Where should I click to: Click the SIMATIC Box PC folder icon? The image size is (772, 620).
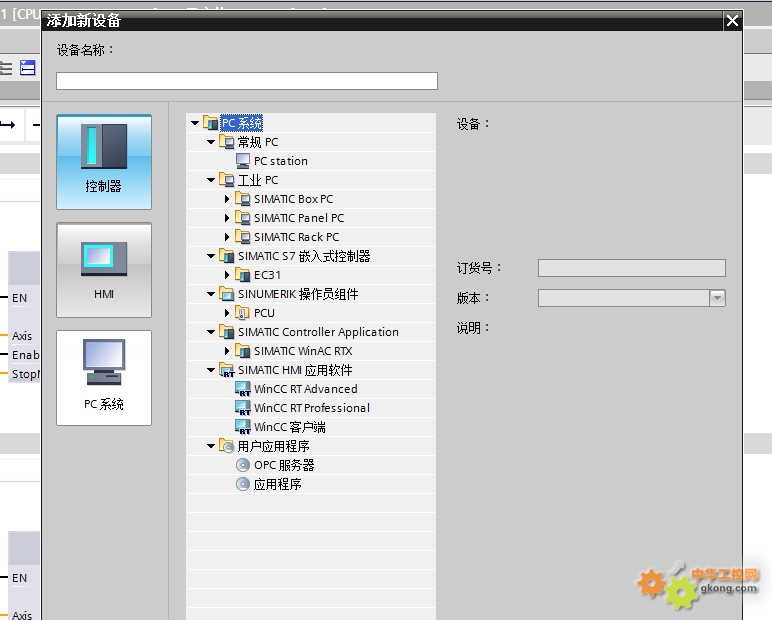[x=243, y=199]
